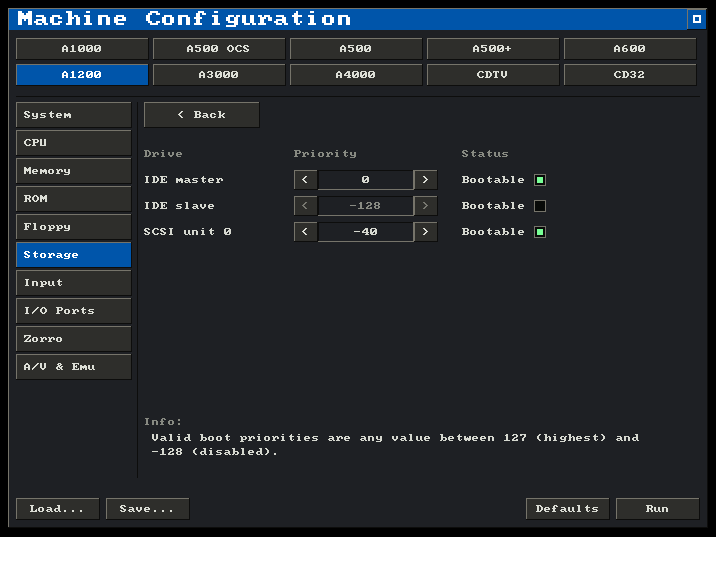Click left arrow for IDE slave priority
716x581 pixels.
click(x=305, y=206)
